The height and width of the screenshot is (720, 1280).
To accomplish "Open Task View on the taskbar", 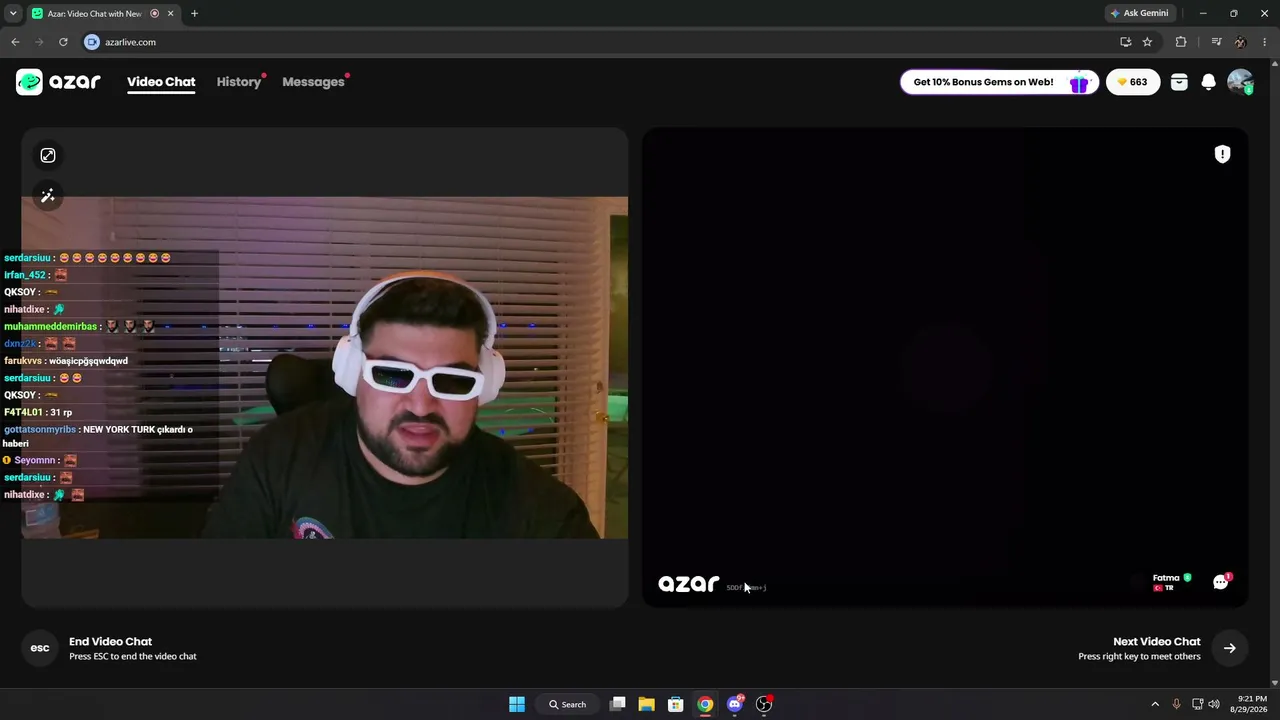I will point(618,704).
